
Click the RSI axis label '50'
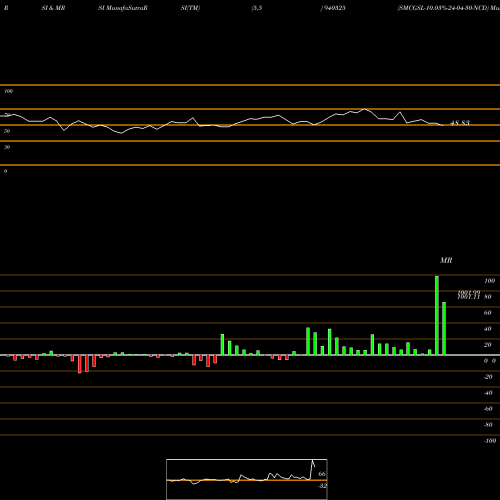point(7,131)
